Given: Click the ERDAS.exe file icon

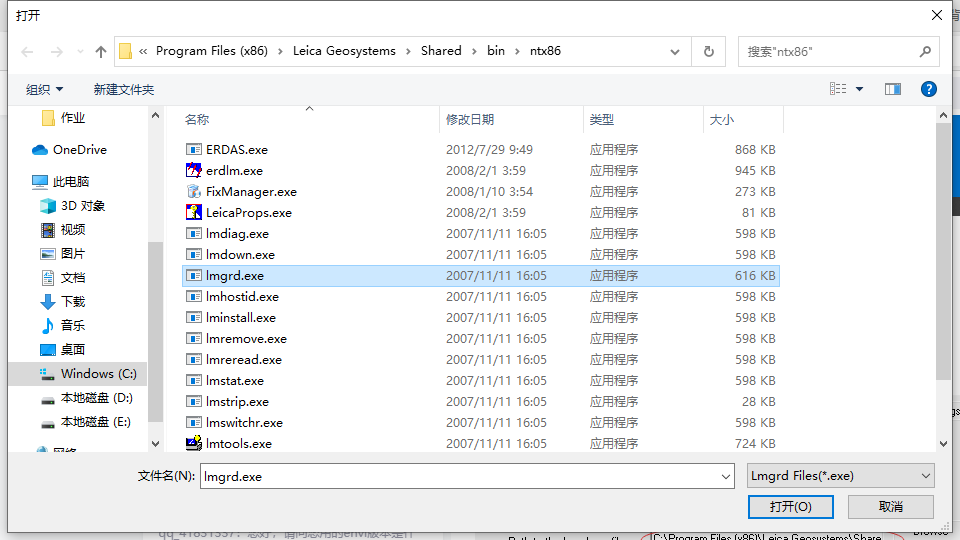Looking at the screenshot, I should 193,149.
